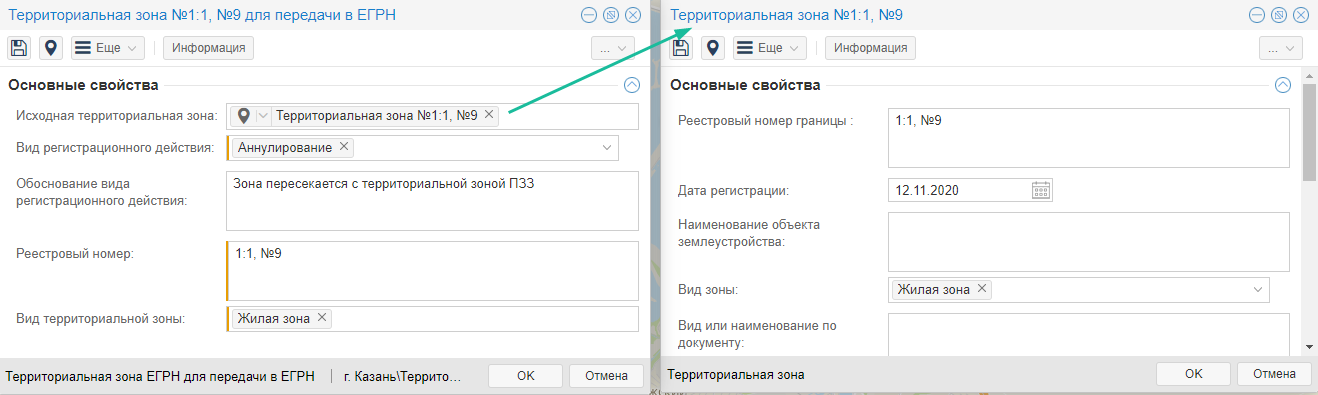Image resolution: width=1318 pixels, height=395 pixels.
Task: Click Отмена in the left window
Action: 606,376
